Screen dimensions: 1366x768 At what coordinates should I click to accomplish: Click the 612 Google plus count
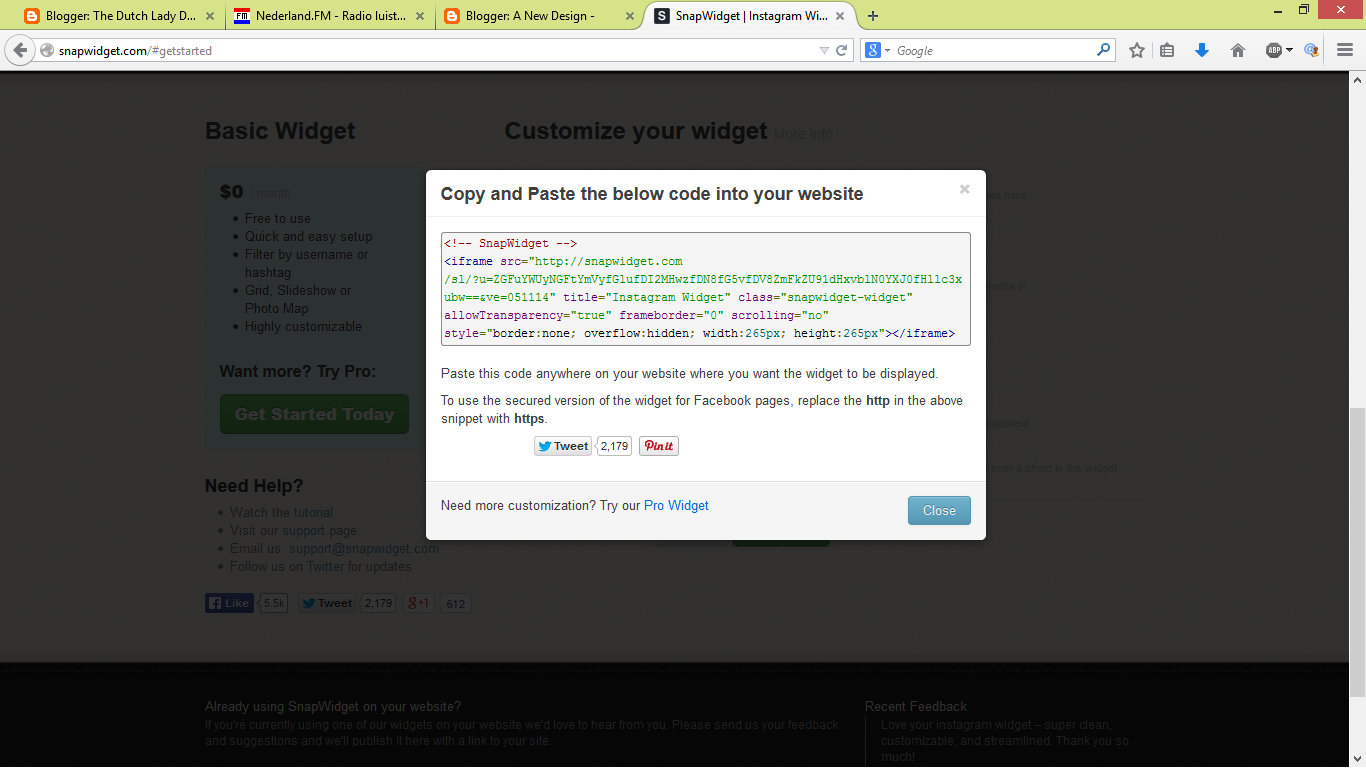point(455,603)
